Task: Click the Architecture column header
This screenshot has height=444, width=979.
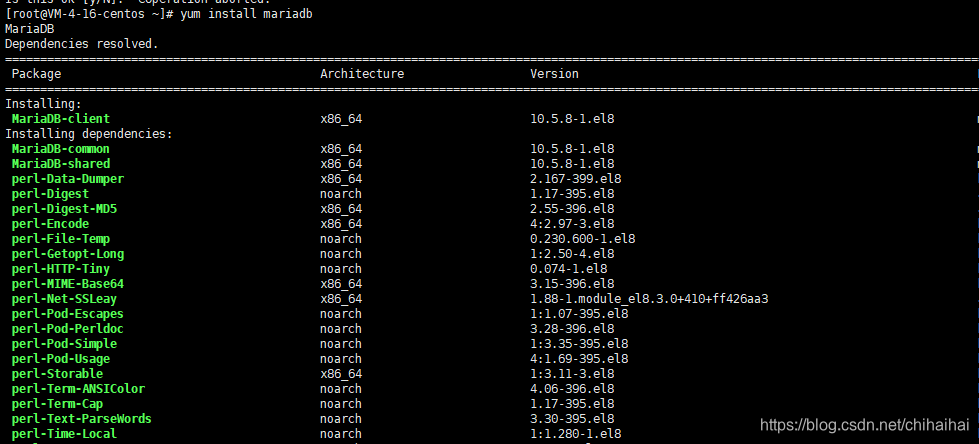Action: pyautogui.click(x=362, y=74)
